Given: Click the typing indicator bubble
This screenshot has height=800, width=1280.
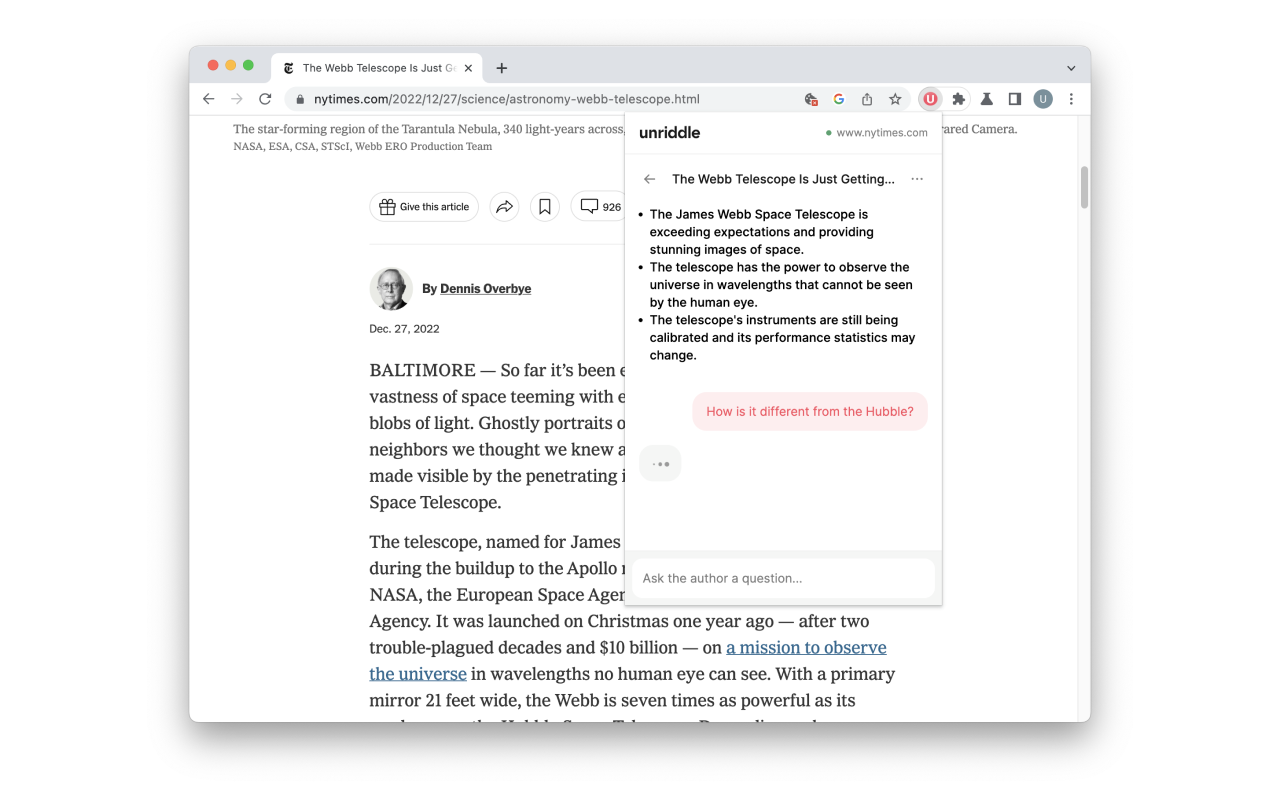Looking at the screenshot, I should coord(660,464).
